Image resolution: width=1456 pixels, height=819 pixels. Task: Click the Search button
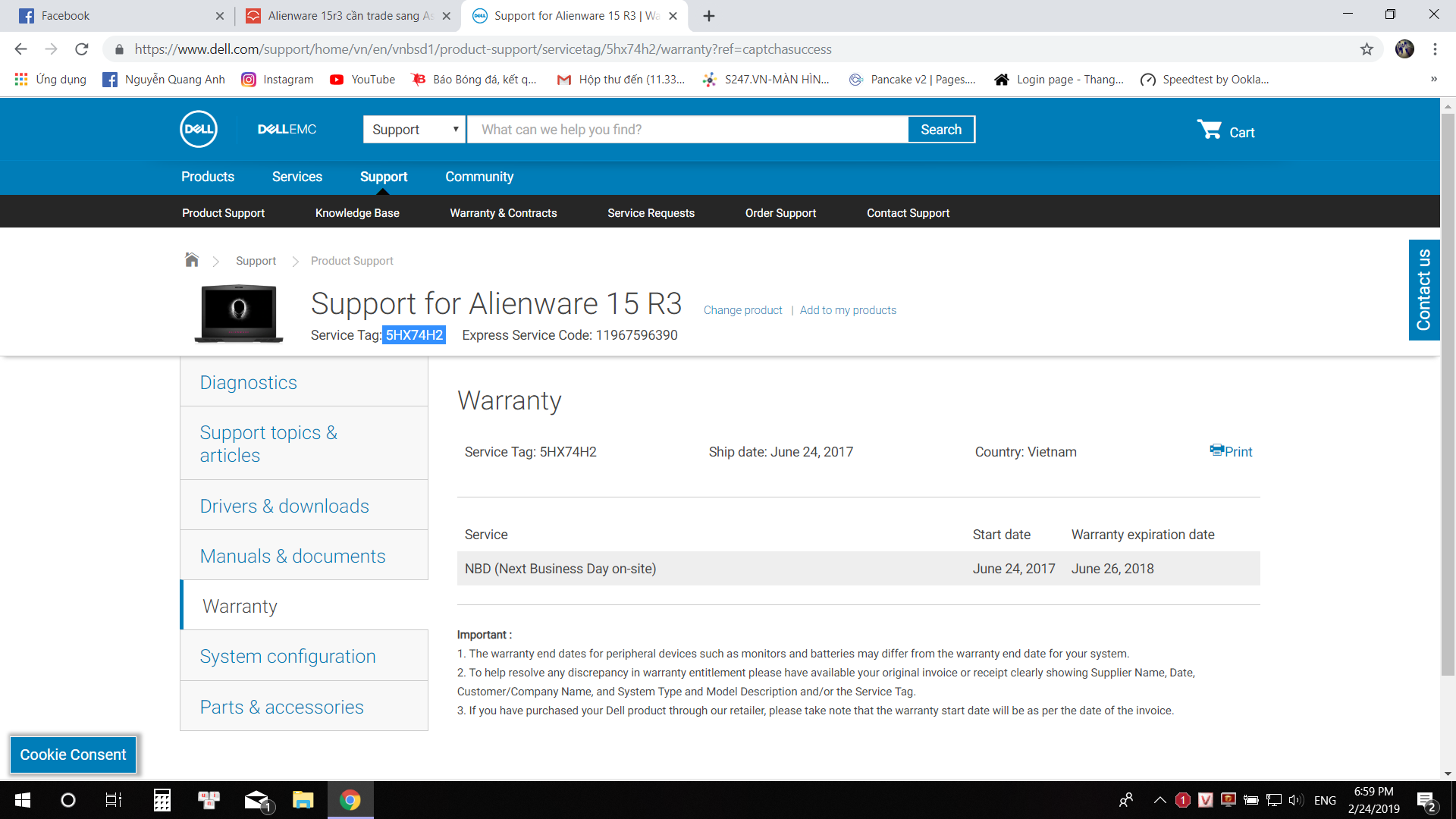tap(940, 130)
